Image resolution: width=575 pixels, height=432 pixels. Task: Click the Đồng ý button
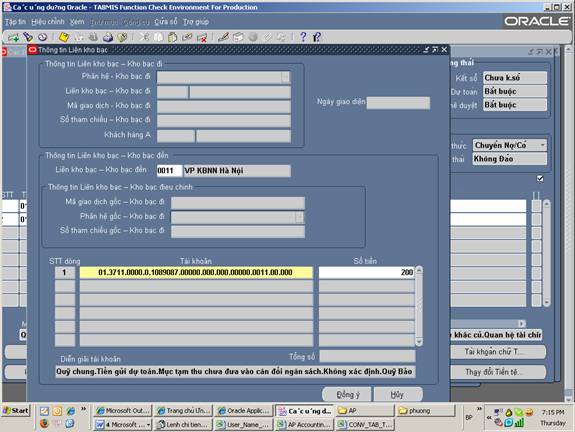point(347,394)
